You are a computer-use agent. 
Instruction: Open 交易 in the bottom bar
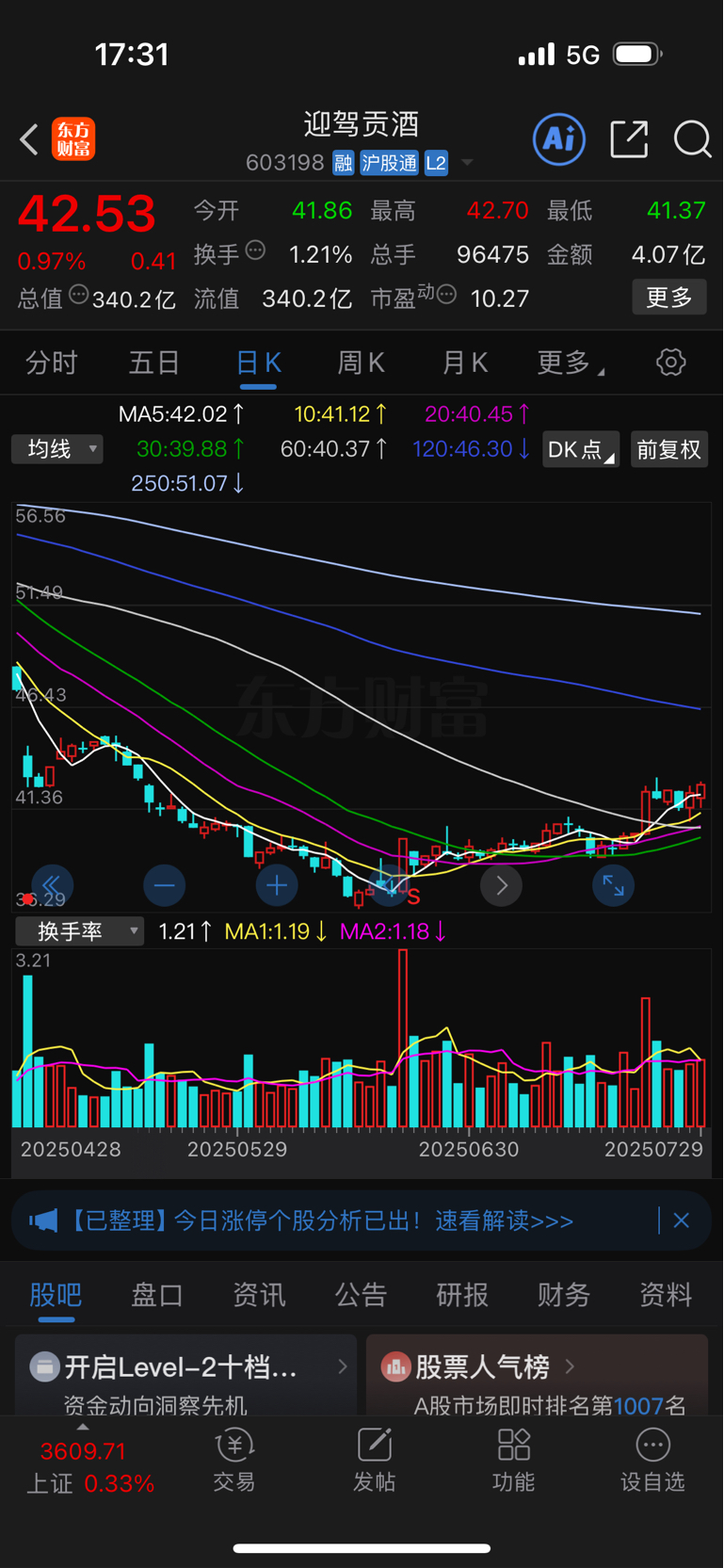pos(234,1461)
